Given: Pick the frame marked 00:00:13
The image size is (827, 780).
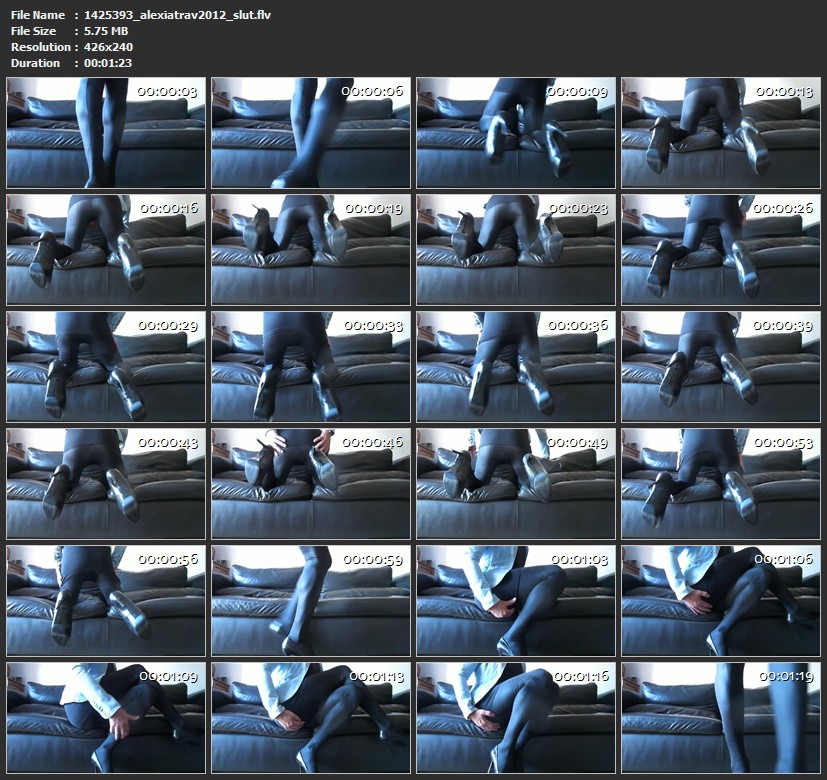Looking at the screenshot, I should click(x=721, y=133).
